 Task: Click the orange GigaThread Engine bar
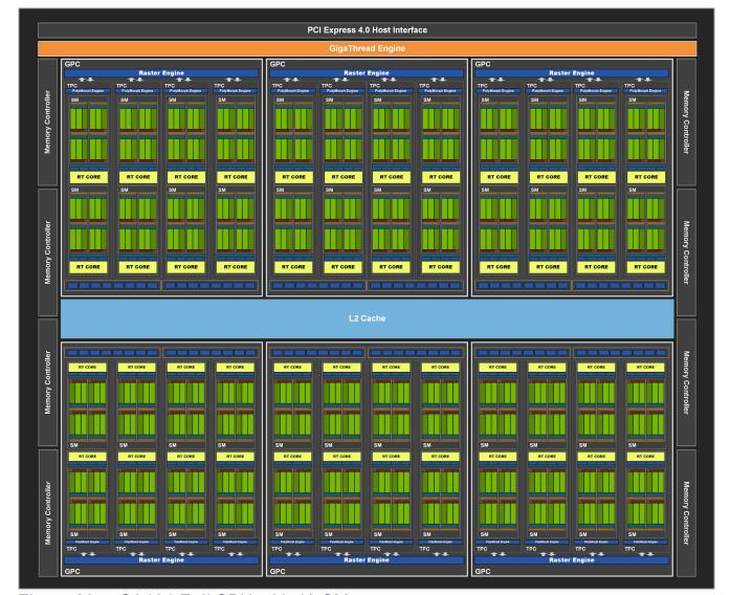click(x=366, y=47)
